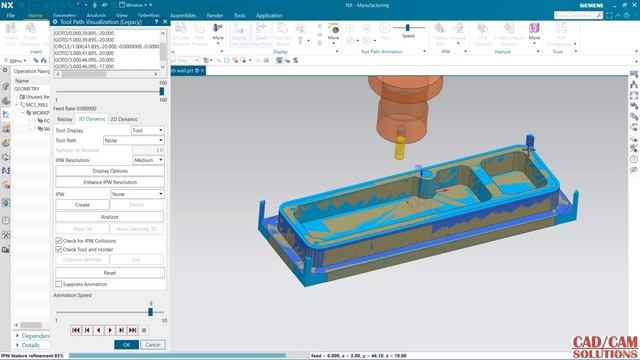Click the search icon in Find a Command
The width and height of the screenshot is (640, 360).
tap(599, 15)
